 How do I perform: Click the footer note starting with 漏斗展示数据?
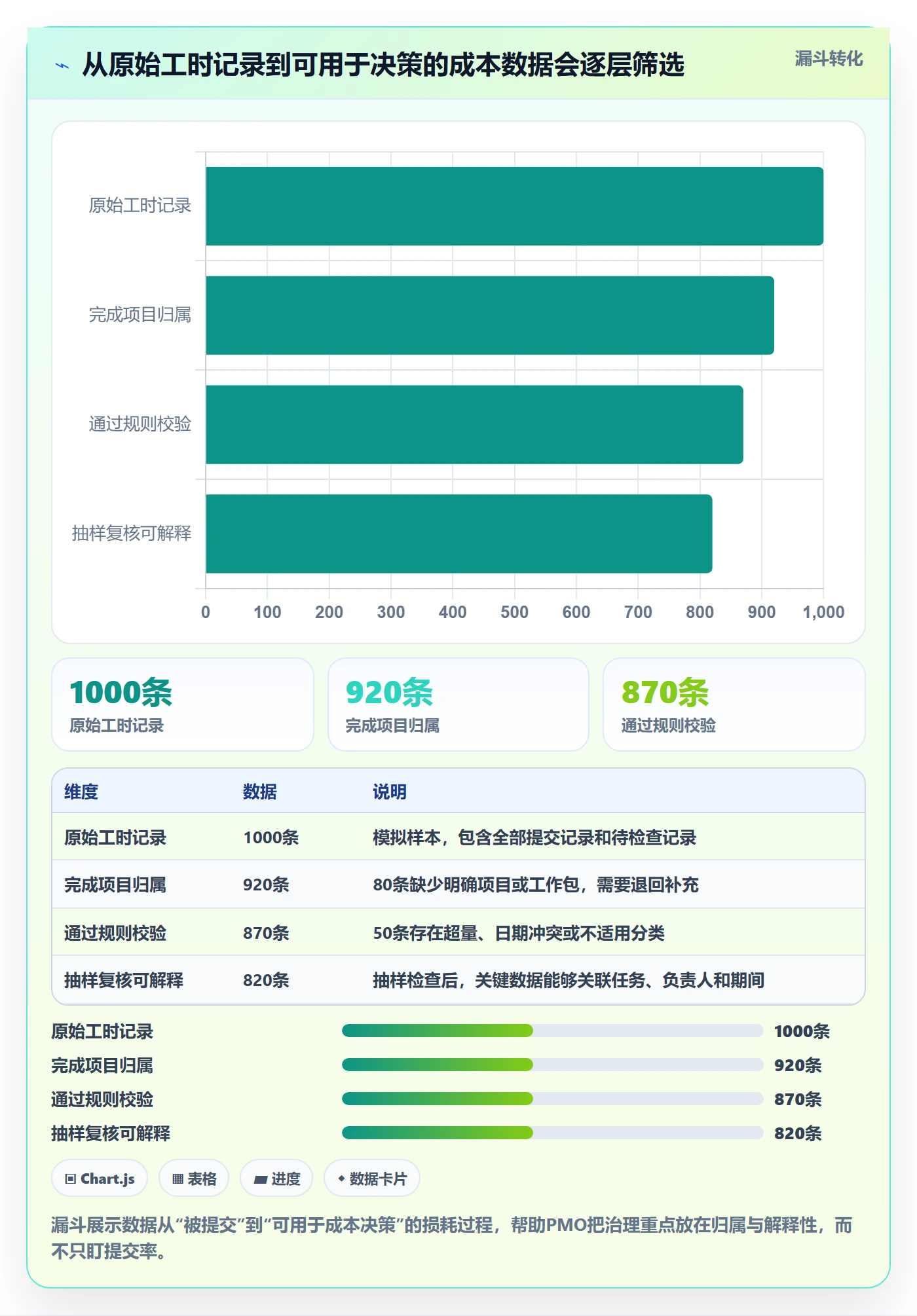click(452, 1238)
